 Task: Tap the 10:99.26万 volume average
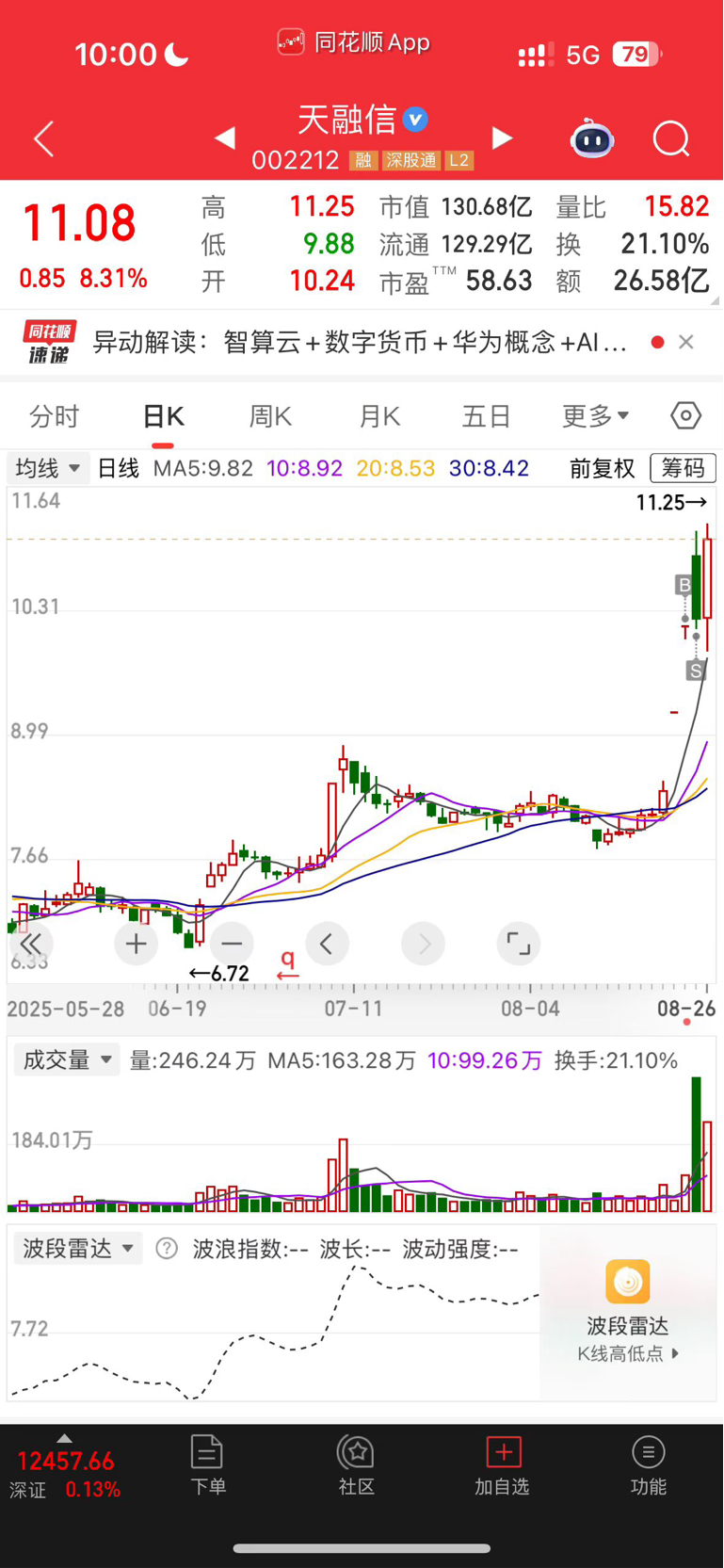pos(485,1061)
